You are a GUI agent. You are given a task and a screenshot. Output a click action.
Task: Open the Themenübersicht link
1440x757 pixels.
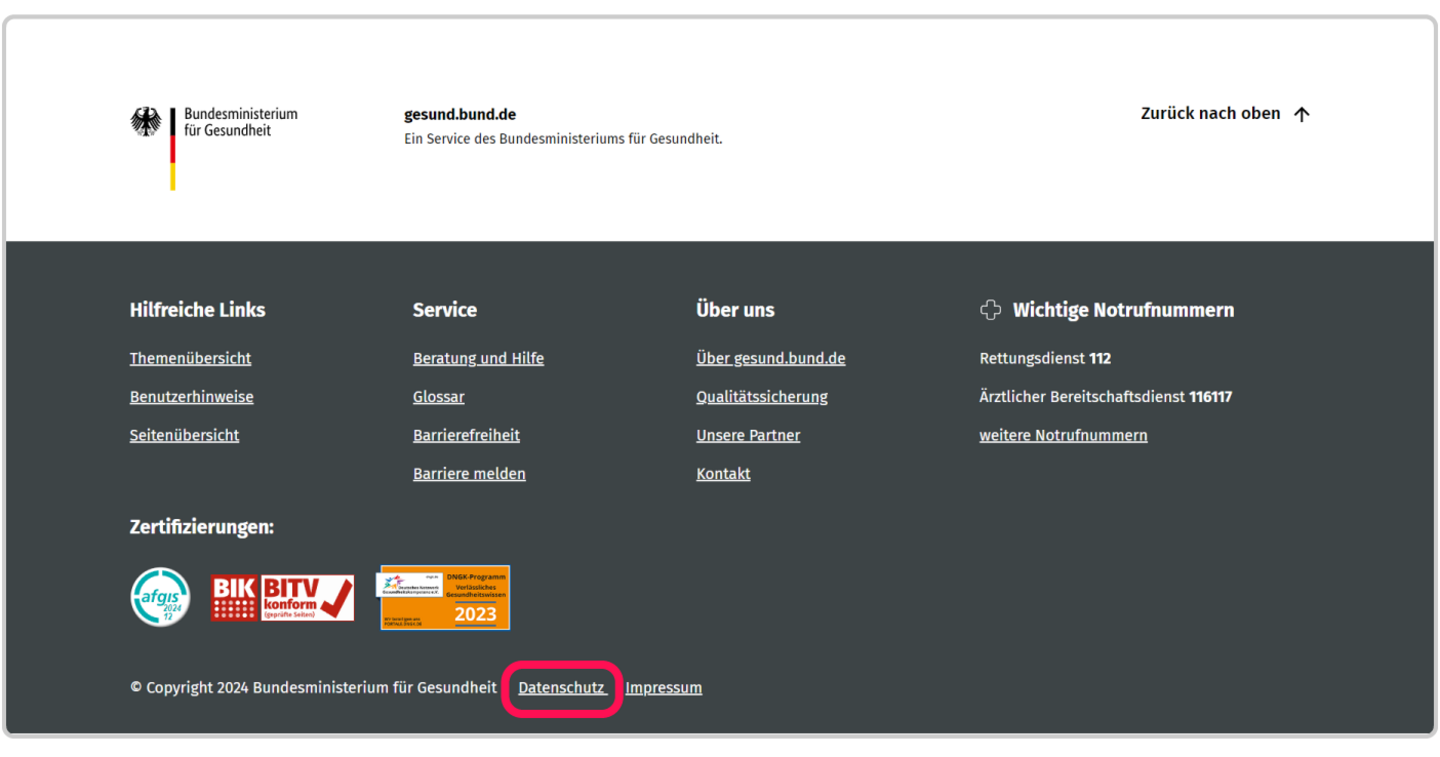(190, 358)
